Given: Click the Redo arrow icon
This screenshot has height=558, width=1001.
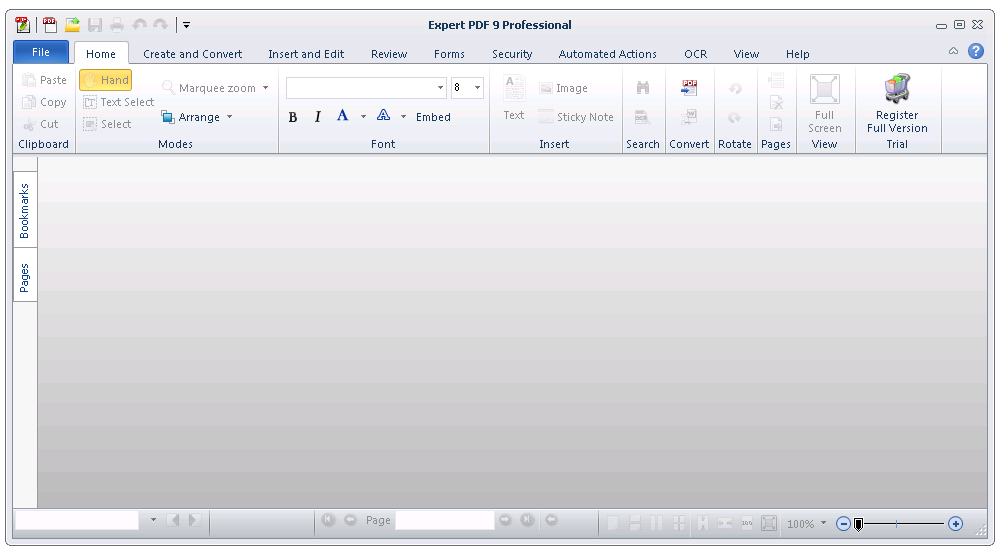Looking at the screenshot, I should 160,25.
